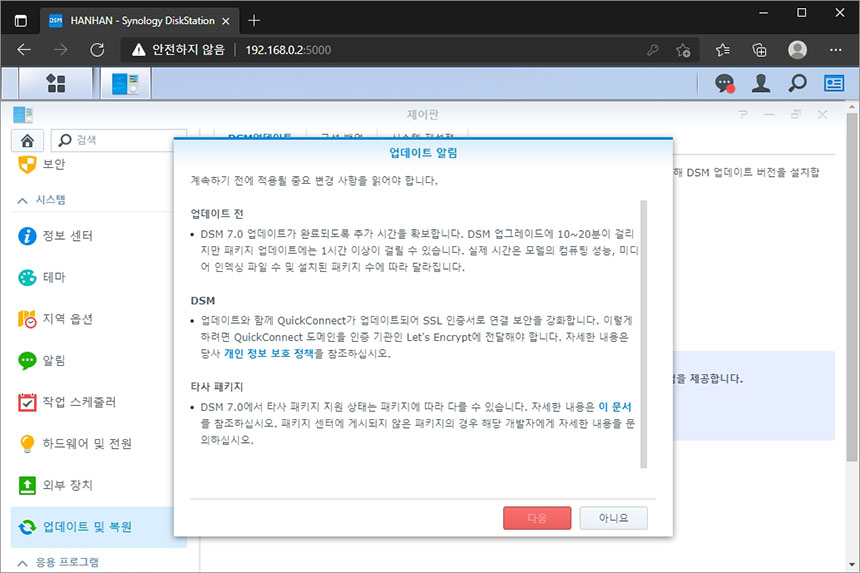Click the red 다음 button
This screenshot has width=860, height=573.
coord(537,518)
